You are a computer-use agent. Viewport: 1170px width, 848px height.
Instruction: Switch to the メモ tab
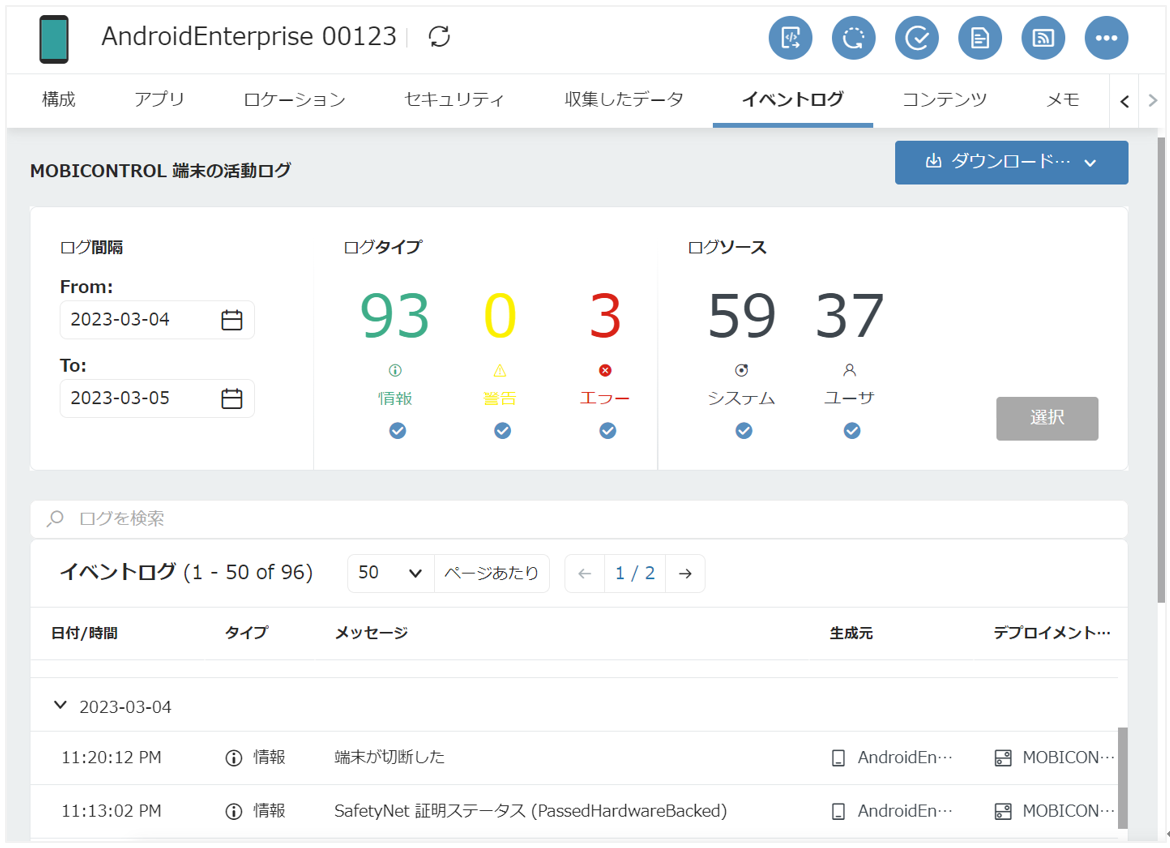(1063, 99)
